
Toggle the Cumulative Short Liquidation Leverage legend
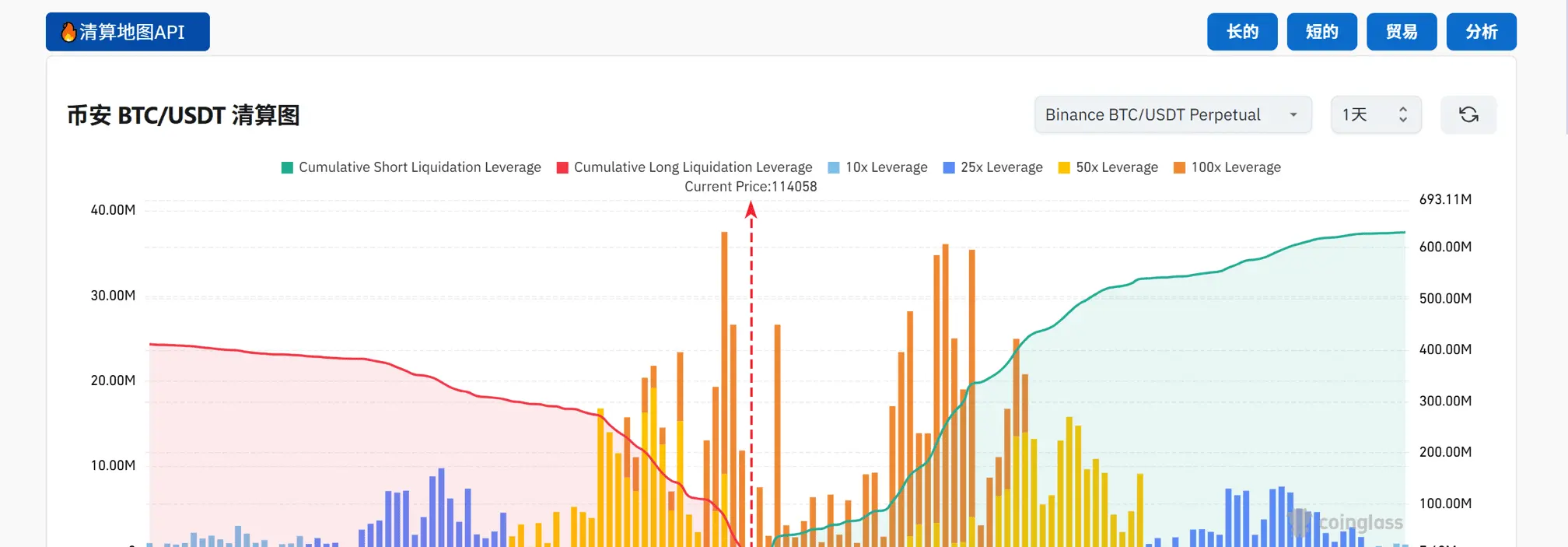(411, 167)
